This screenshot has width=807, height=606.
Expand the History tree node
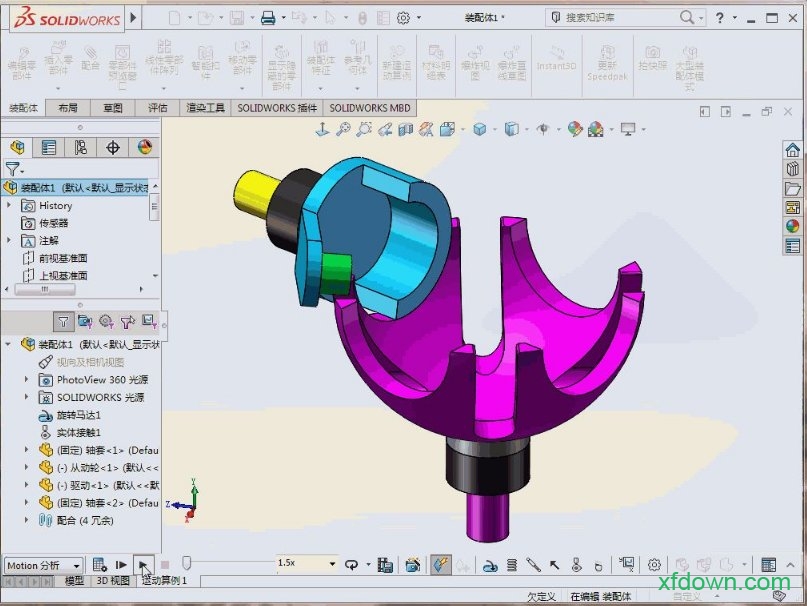click(x=10, y=205)
